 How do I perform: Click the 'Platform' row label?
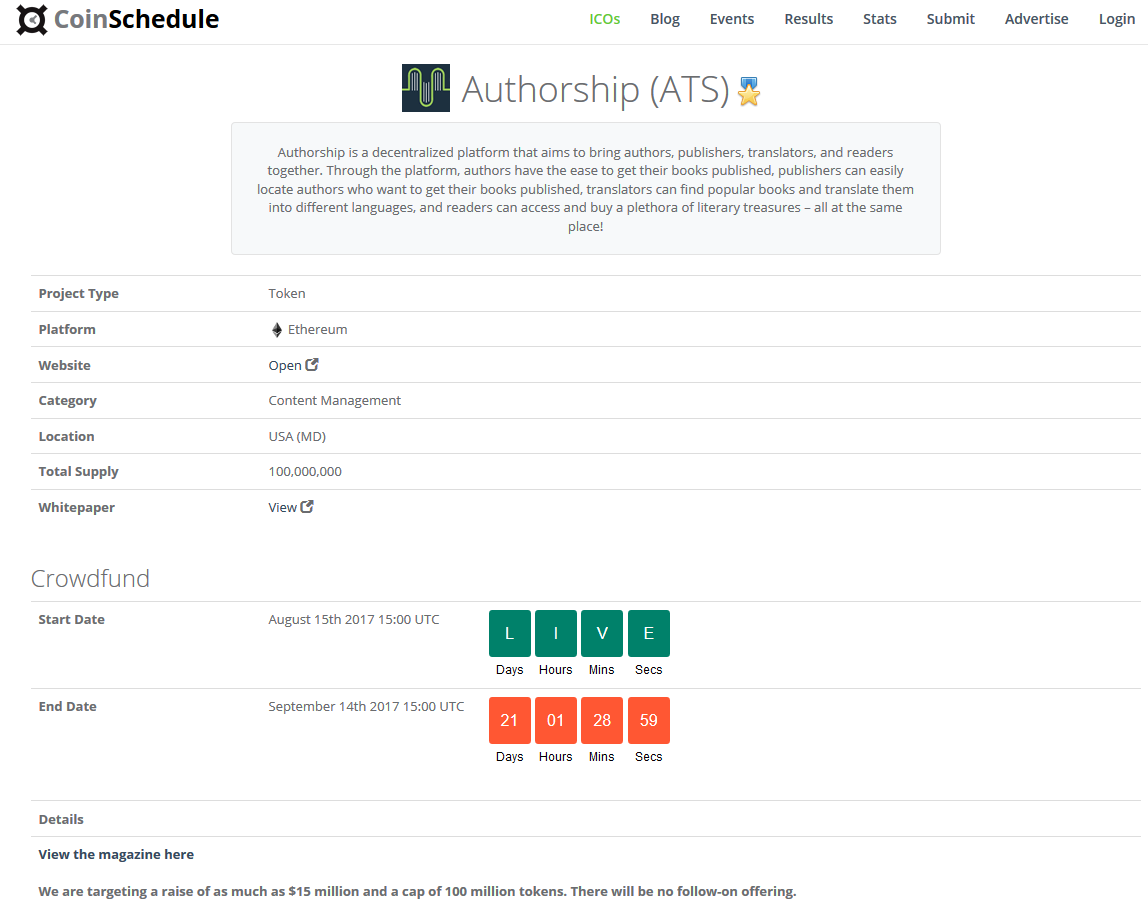pyautogui.click(x=67, y=329)
